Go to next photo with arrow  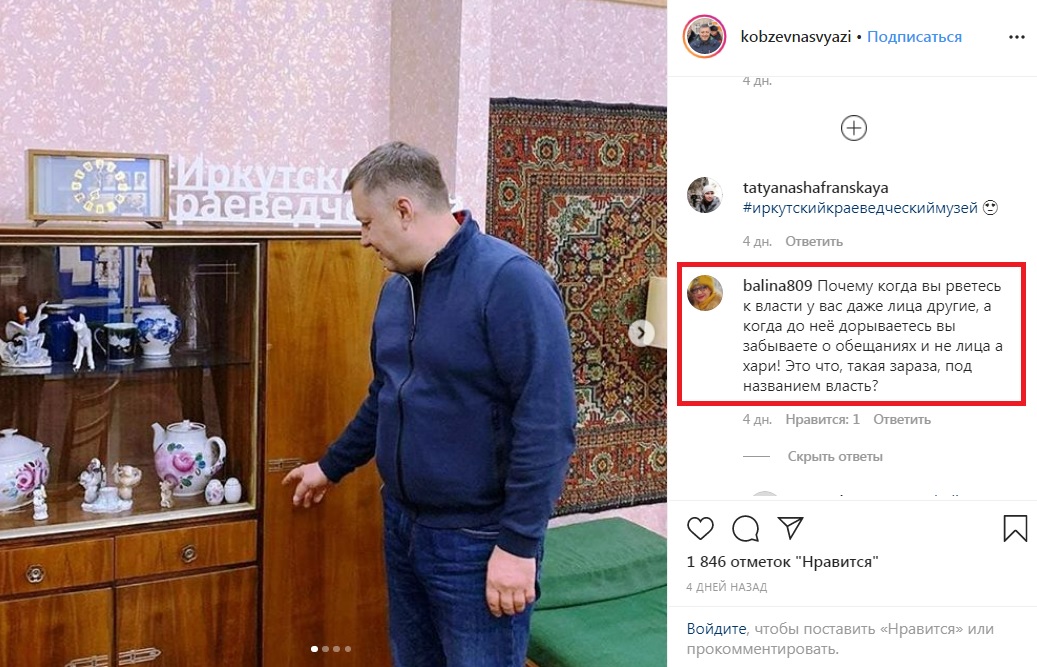(641, 333)
